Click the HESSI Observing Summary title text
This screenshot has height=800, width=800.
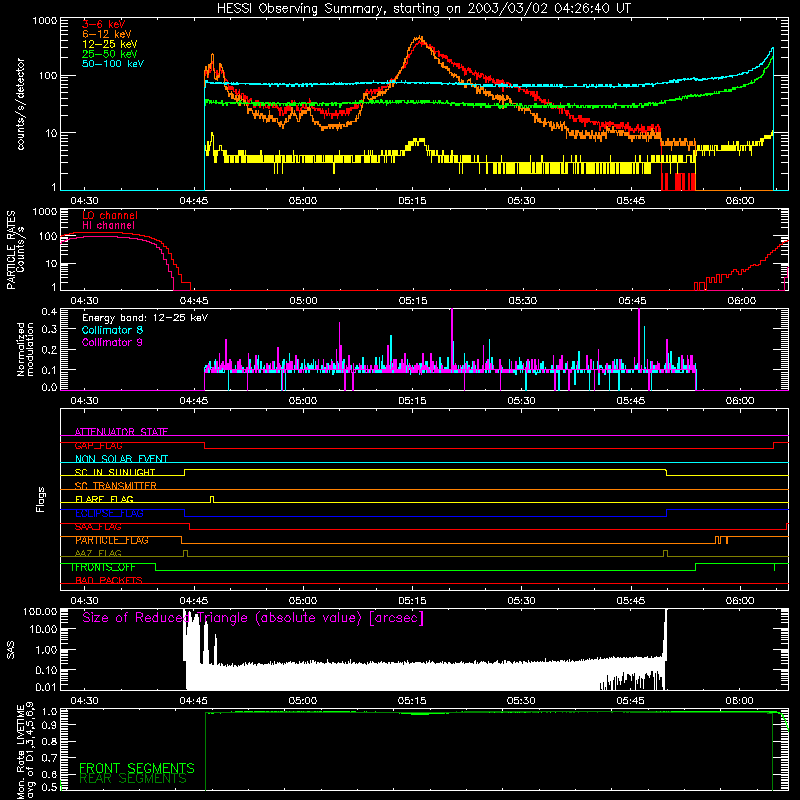point(424,9)
